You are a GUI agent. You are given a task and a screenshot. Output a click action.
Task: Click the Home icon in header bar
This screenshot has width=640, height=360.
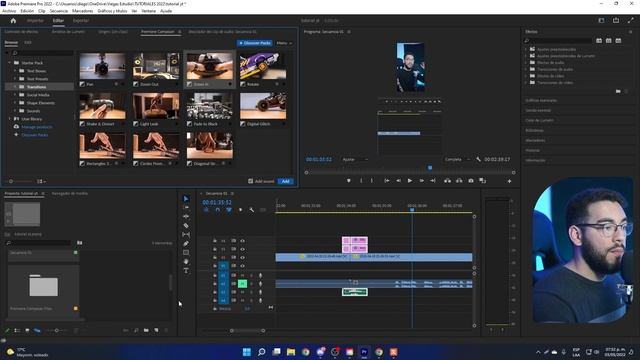tap(13, 20)
